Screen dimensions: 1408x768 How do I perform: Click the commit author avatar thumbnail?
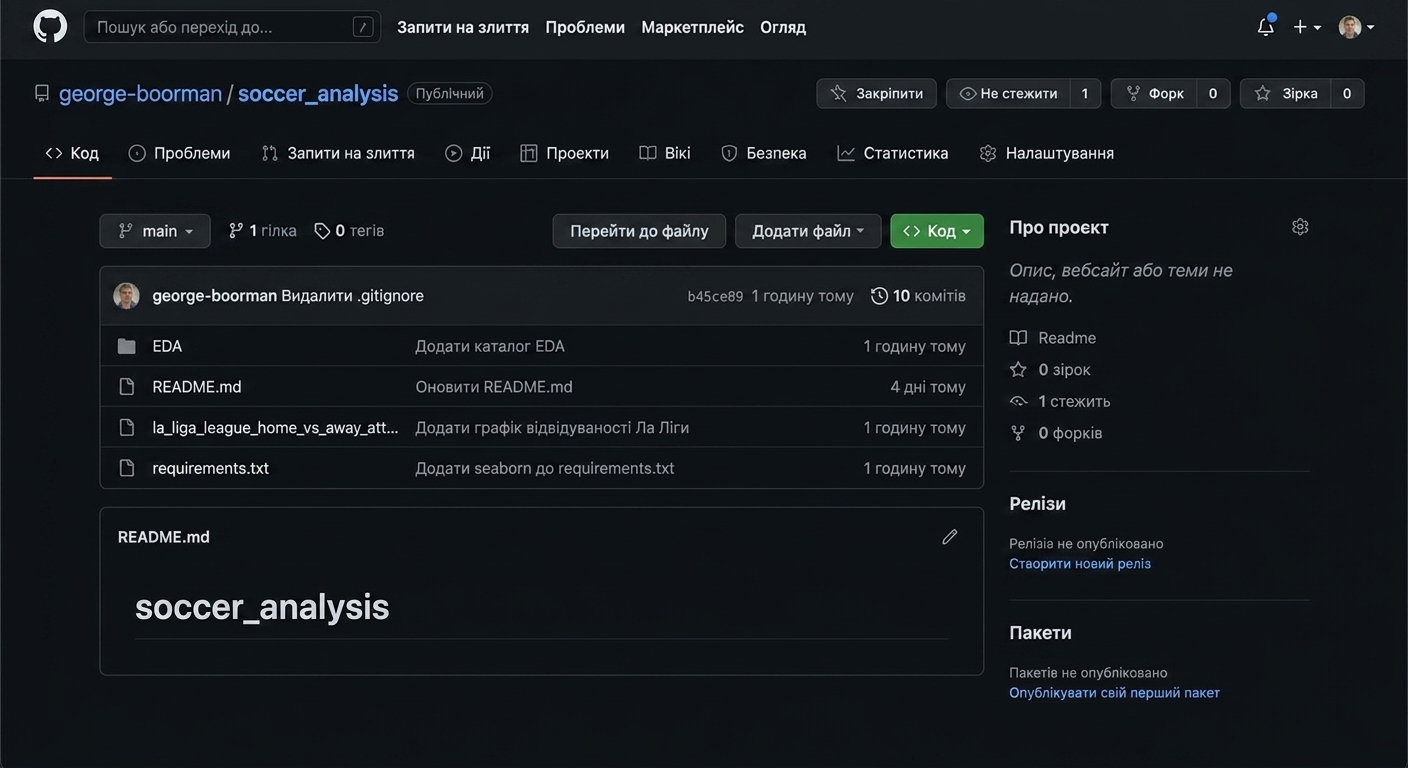click(x=126, y=296)
